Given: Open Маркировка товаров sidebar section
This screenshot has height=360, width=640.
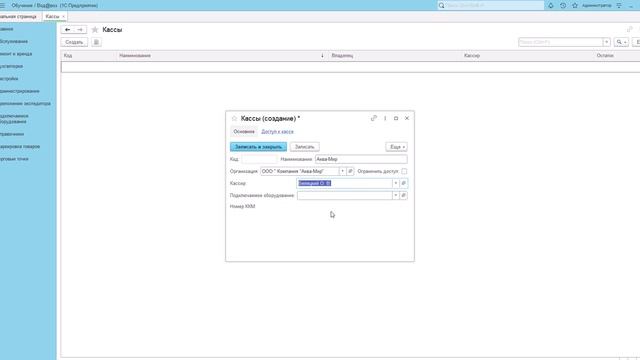Looking at the screenshot, I should point(20,146).
